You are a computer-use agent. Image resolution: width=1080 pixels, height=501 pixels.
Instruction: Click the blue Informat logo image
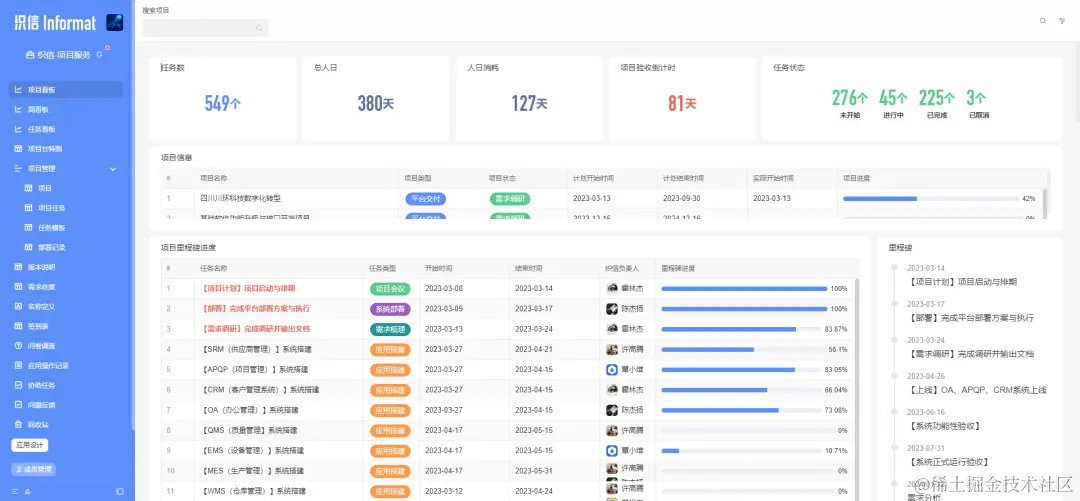tap(114, 23)
